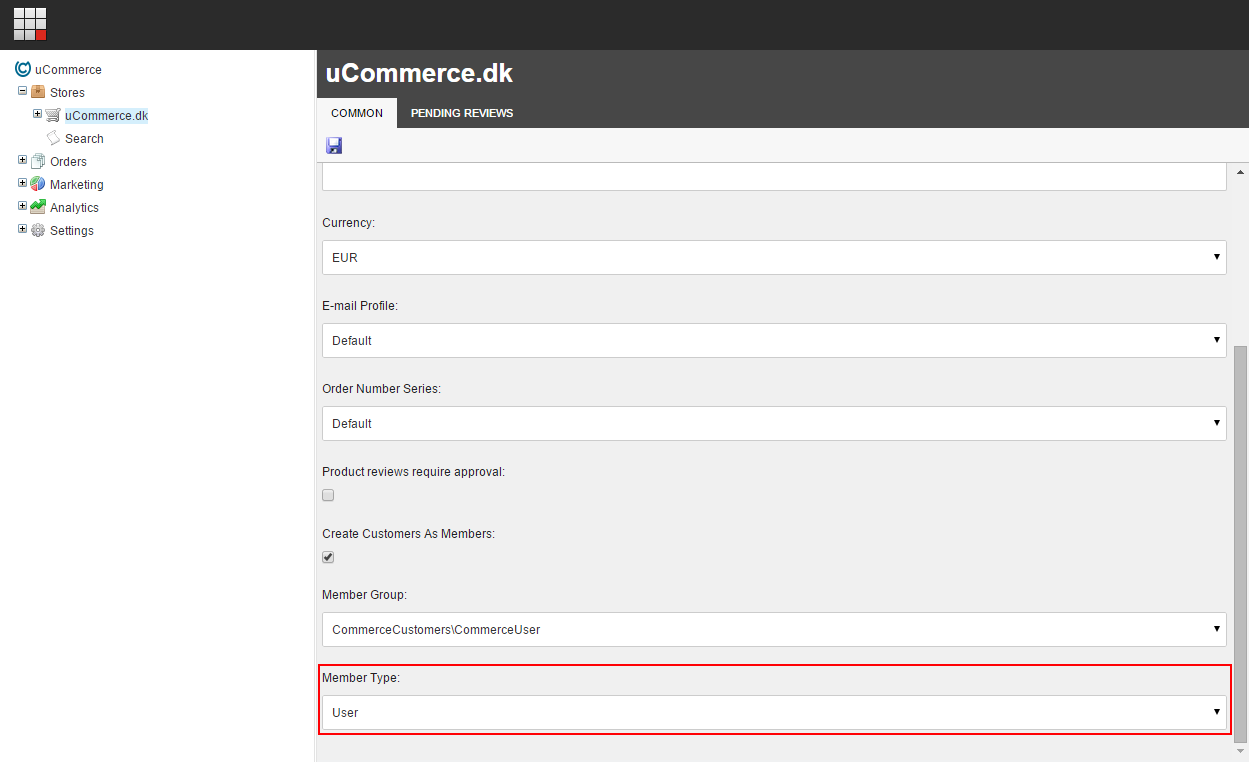
Task: Expand the Marketing tree node
Action: [22, 183]
